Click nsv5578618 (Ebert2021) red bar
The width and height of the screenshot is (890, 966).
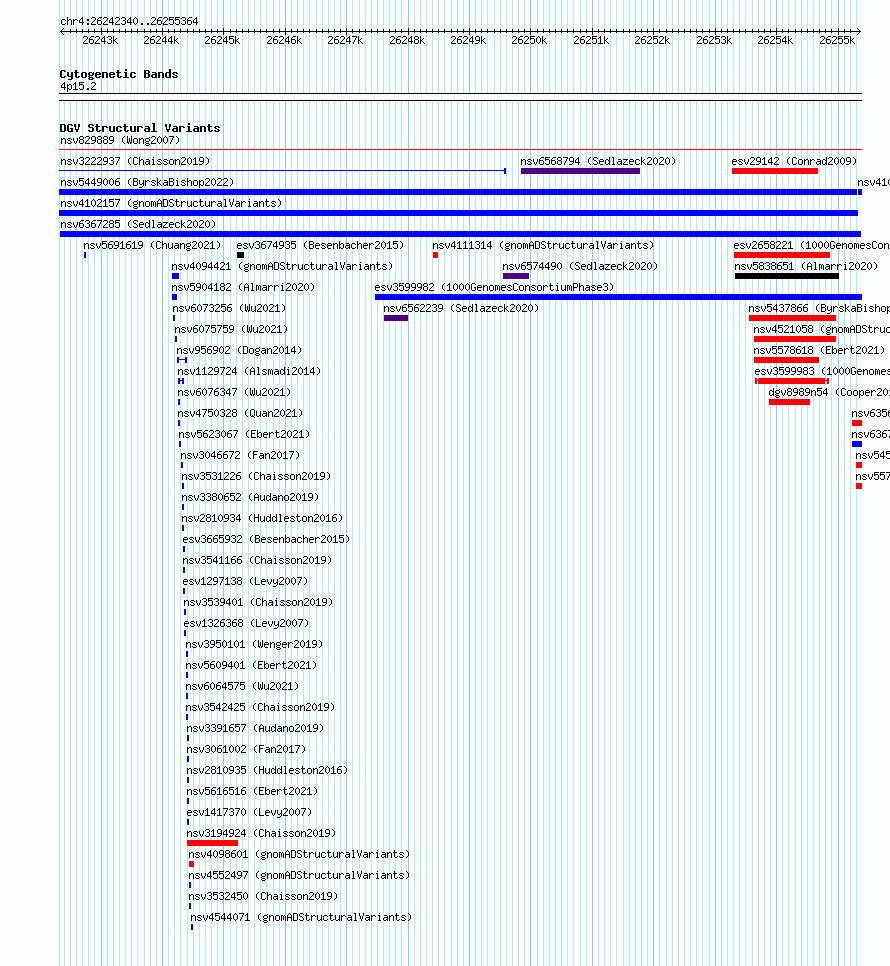787,360
